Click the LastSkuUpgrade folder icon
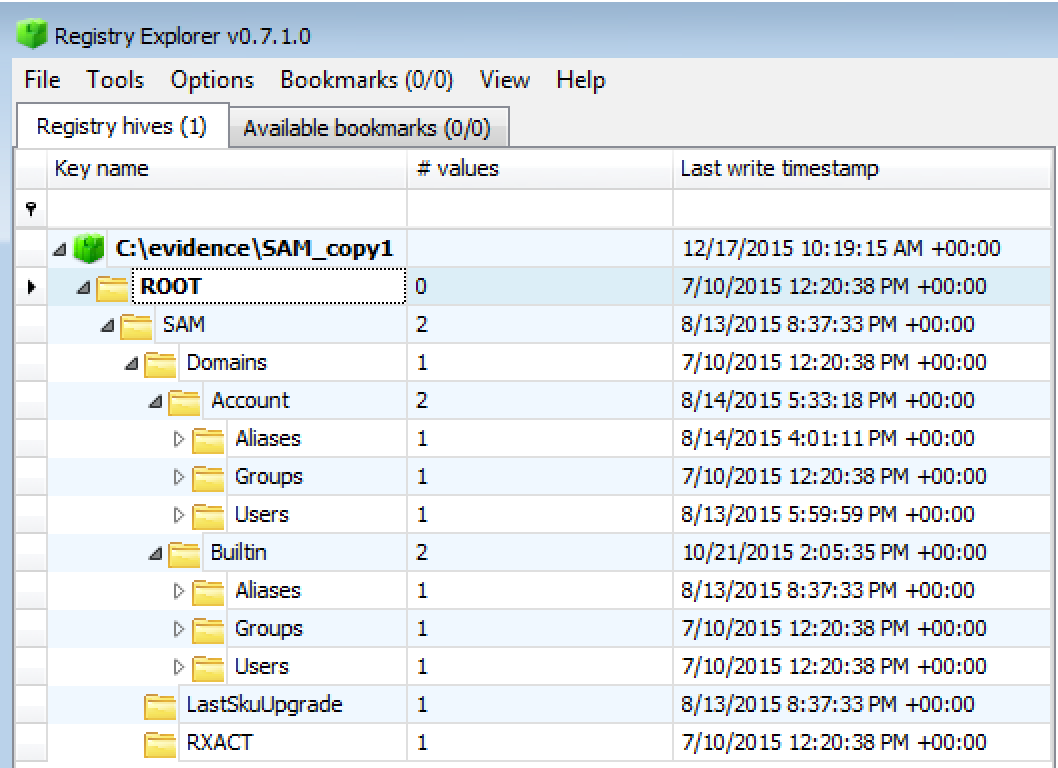1058x768 pixels. (161, 706)
